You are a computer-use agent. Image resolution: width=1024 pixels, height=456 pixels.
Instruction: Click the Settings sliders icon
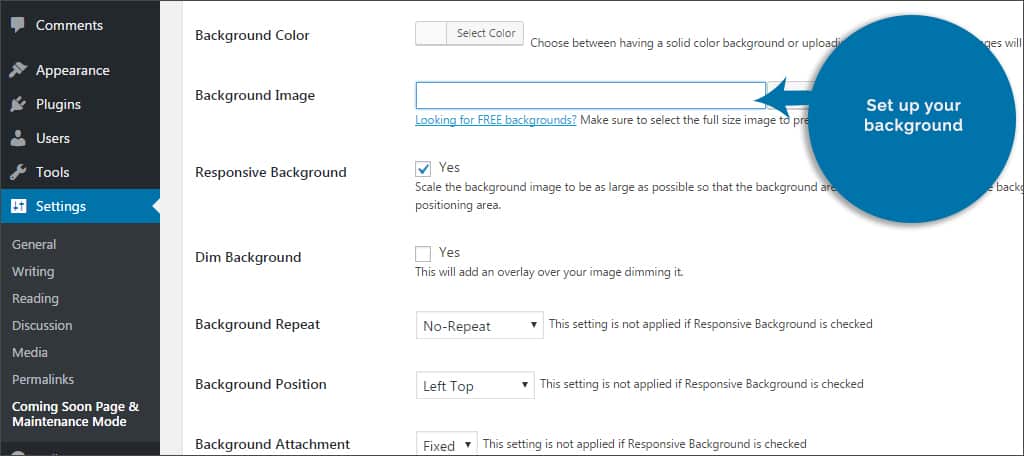[x=18, y=206]
